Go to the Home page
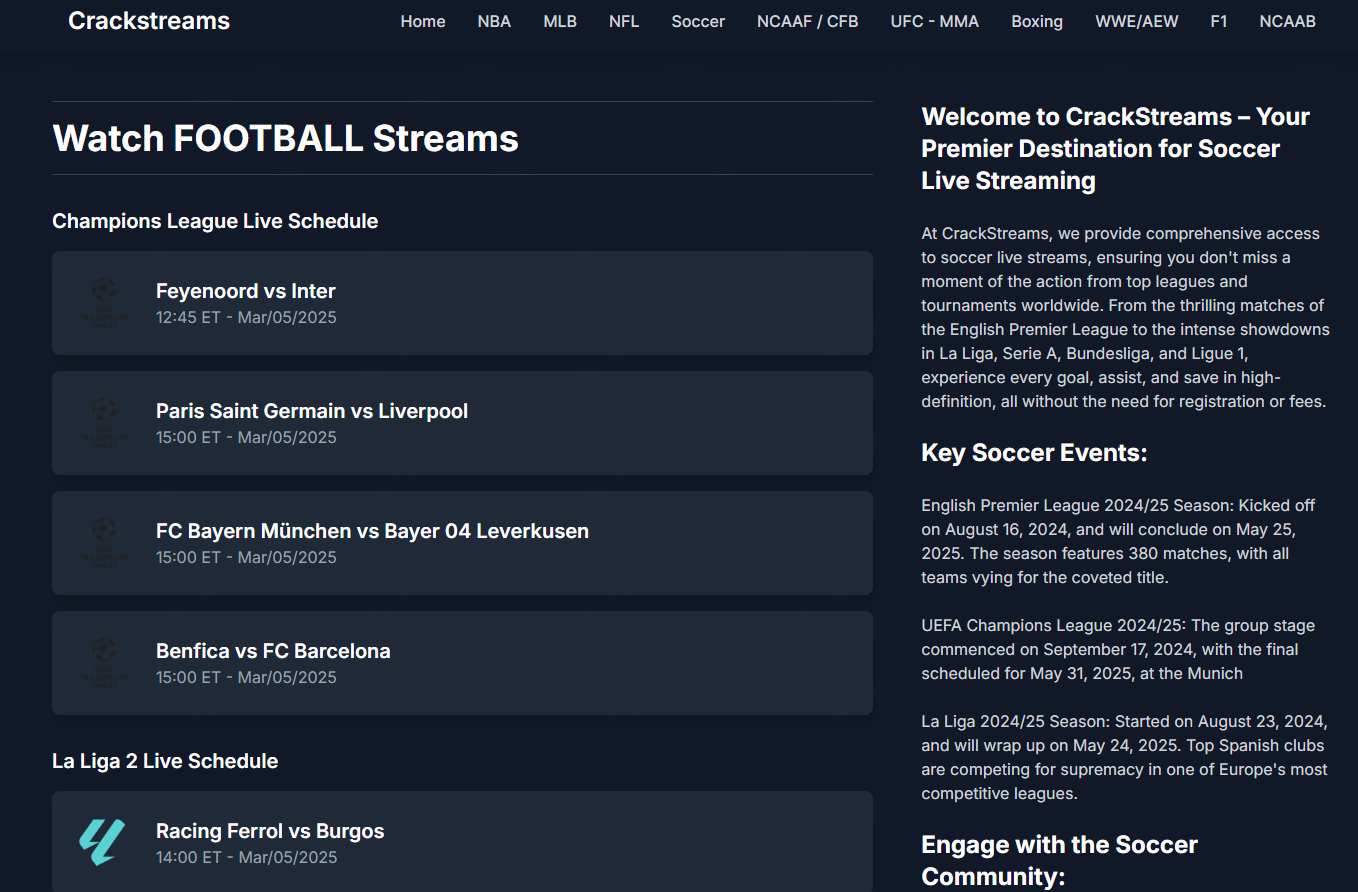 pyautogui.click(x=423, y=21)
